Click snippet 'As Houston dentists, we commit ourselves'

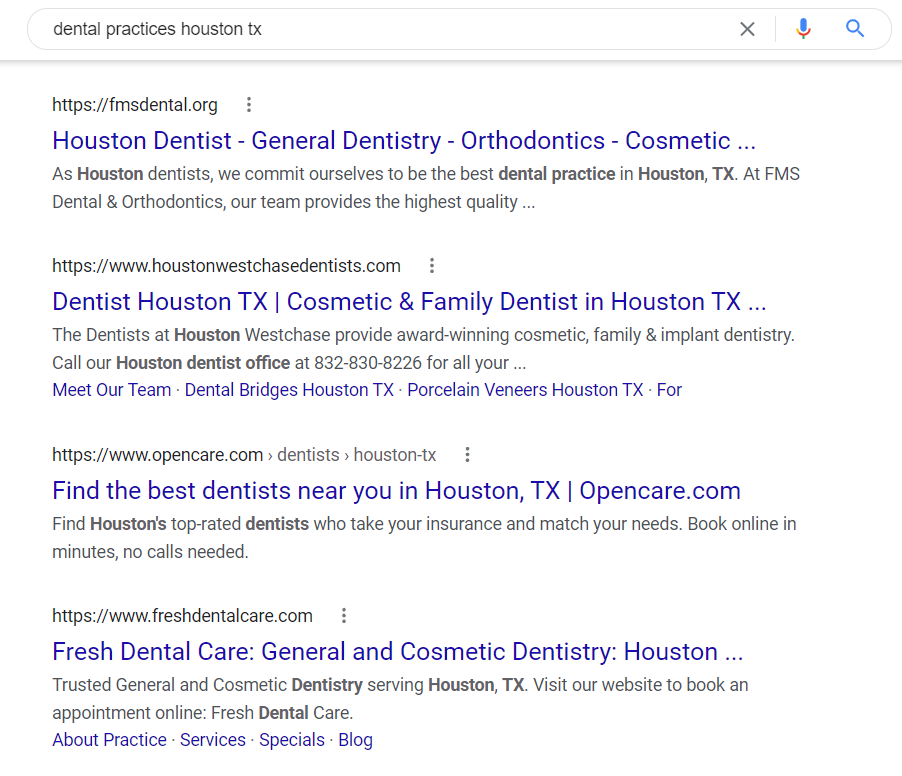(x=426, y=188)
